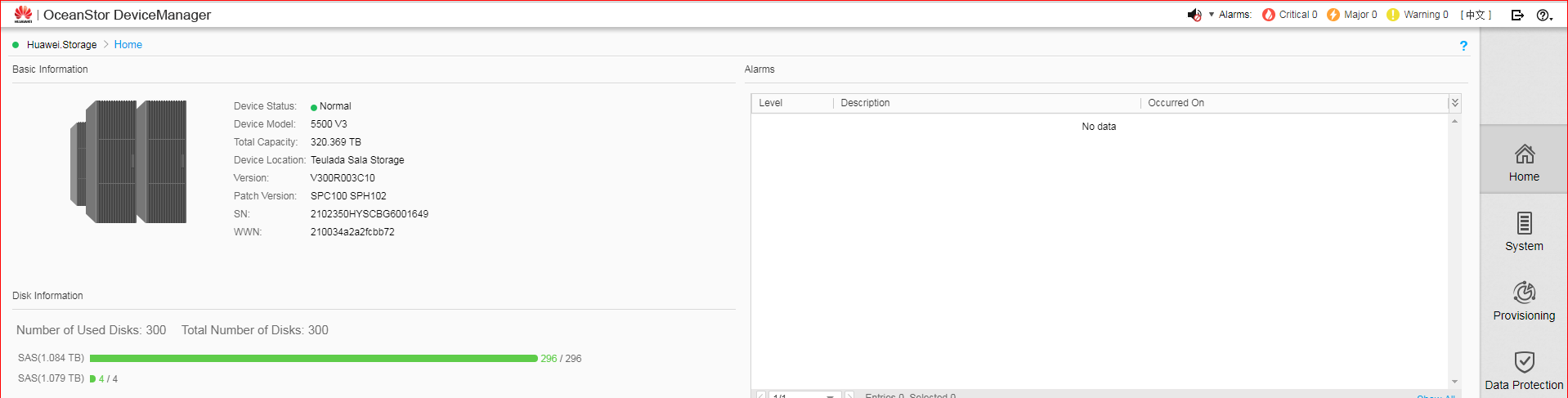The width and height of the screenshot is (1568, 398).
Task: Click the Major 0 alarm count text
Action: pyautogui.click(x=1360, y=15)
